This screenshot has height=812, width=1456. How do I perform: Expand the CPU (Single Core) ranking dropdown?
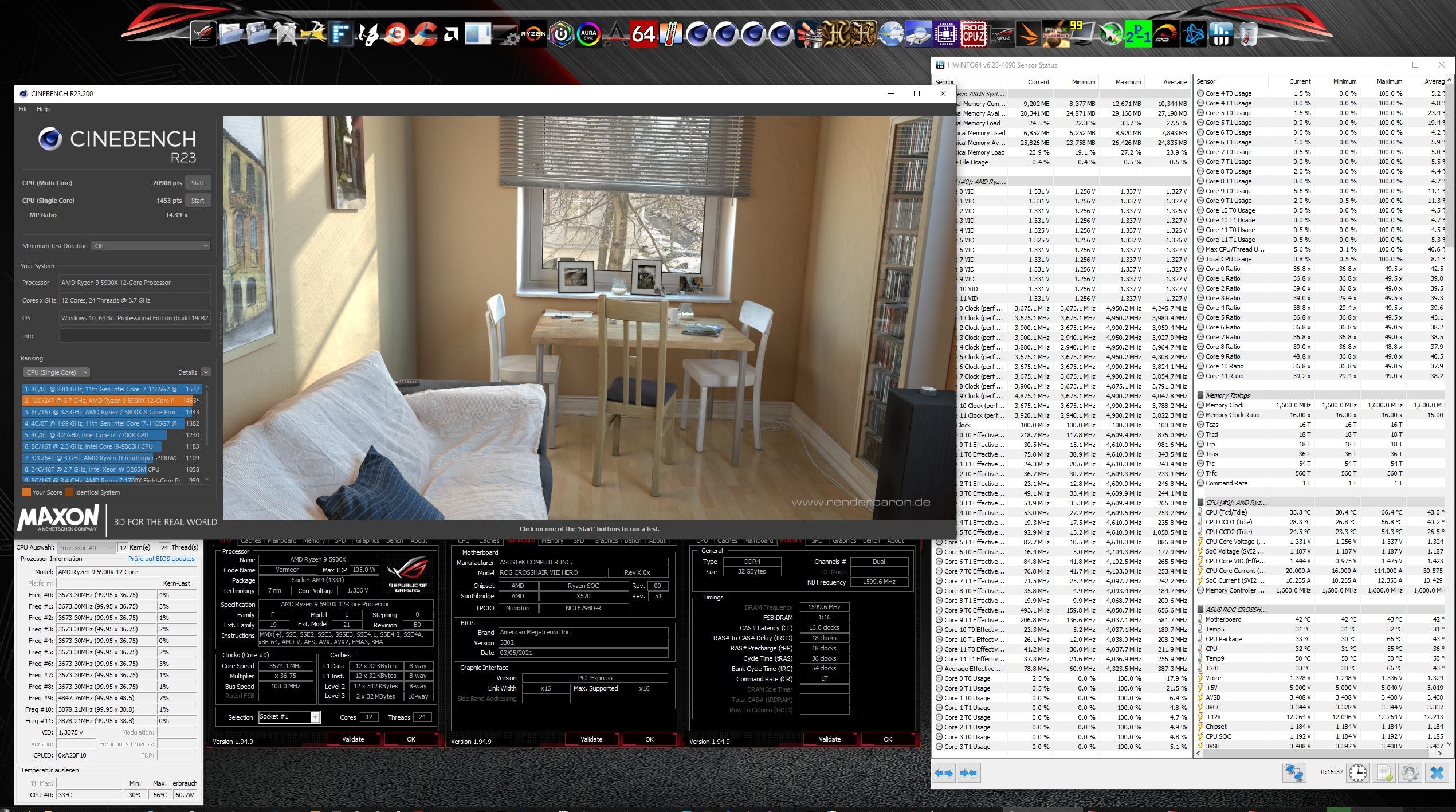coord(56,372)
